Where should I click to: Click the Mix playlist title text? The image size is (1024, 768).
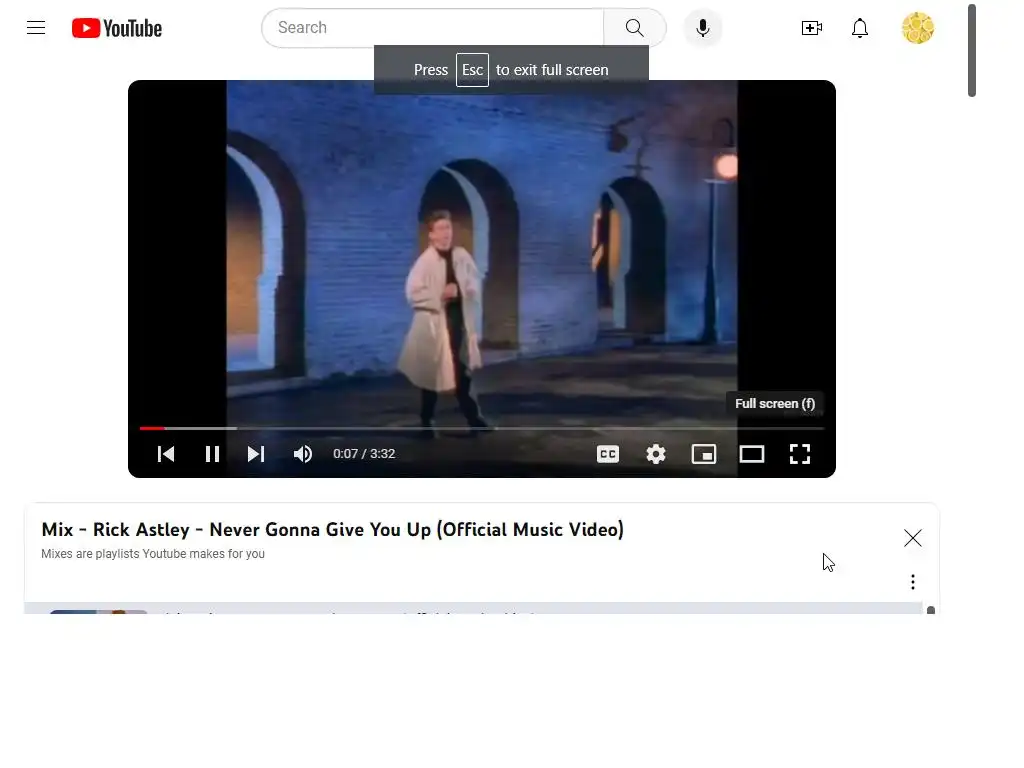click(x=332, y=529)
